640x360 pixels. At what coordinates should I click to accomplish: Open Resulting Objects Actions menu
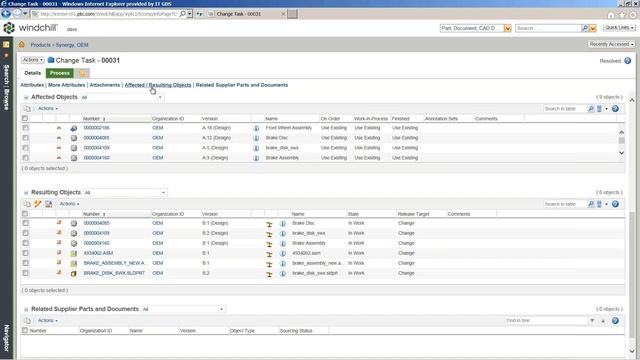69,204
